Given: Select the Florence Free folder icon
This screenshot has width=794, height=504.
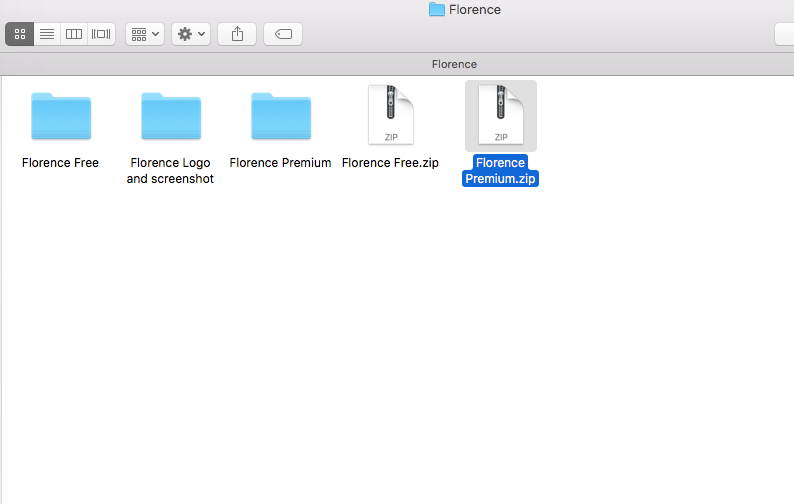Looking at the screenshot, I should (x=61, y=116).
